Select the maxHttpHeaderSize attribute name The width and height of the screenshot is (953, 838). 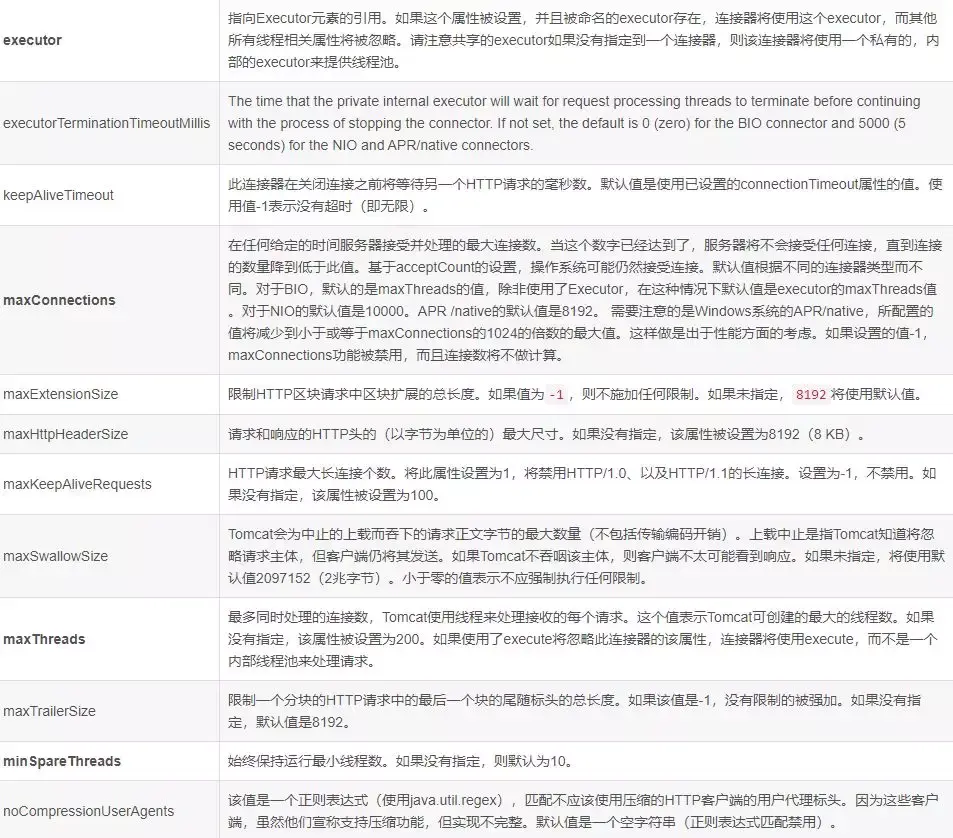coord(66,434)
